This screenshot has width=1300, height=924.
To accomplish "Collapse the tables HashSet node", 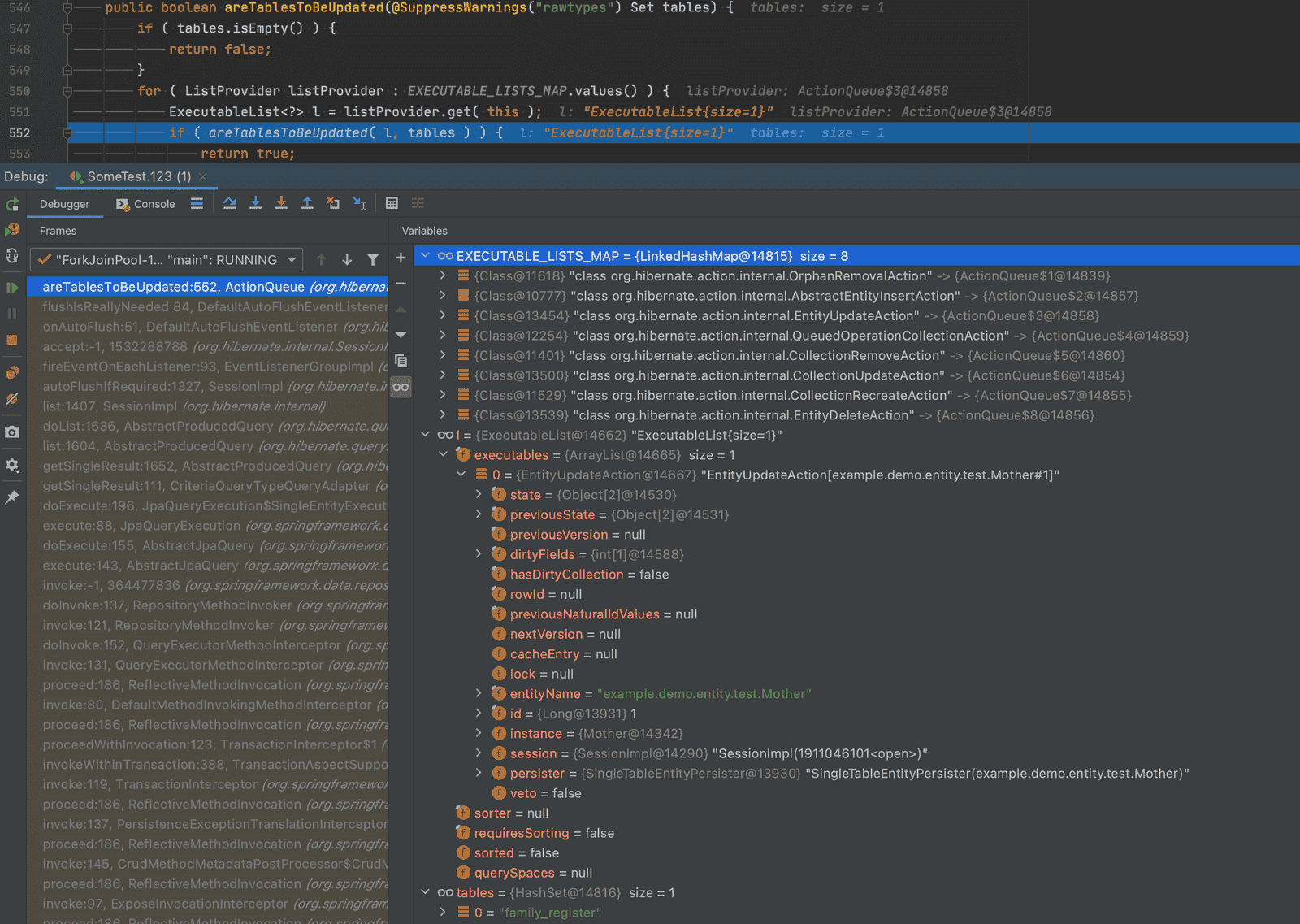I will click(425, 892).
